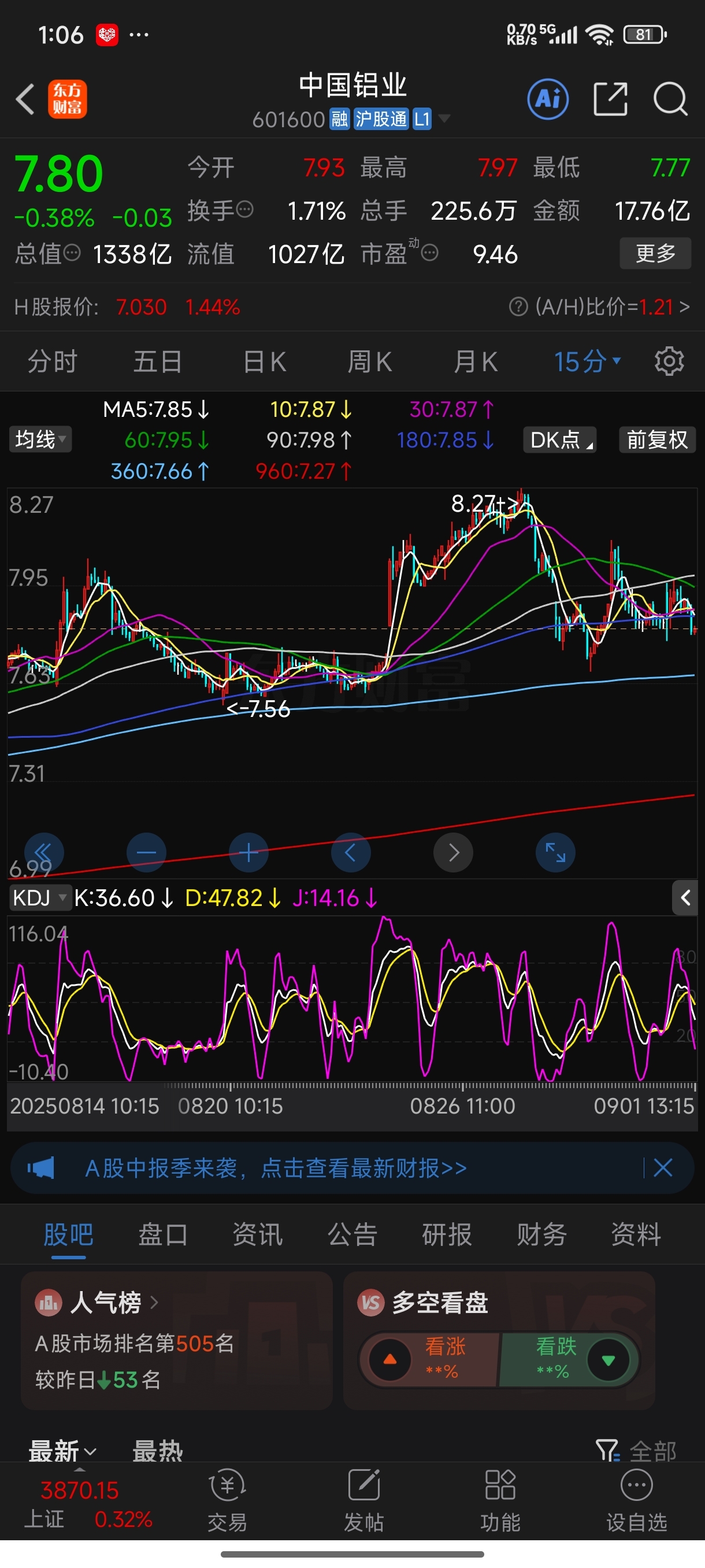The width and height of the screenshot is (705, 1568).
Task: Tap the 前复权 button
Action: tap(657, 439)
